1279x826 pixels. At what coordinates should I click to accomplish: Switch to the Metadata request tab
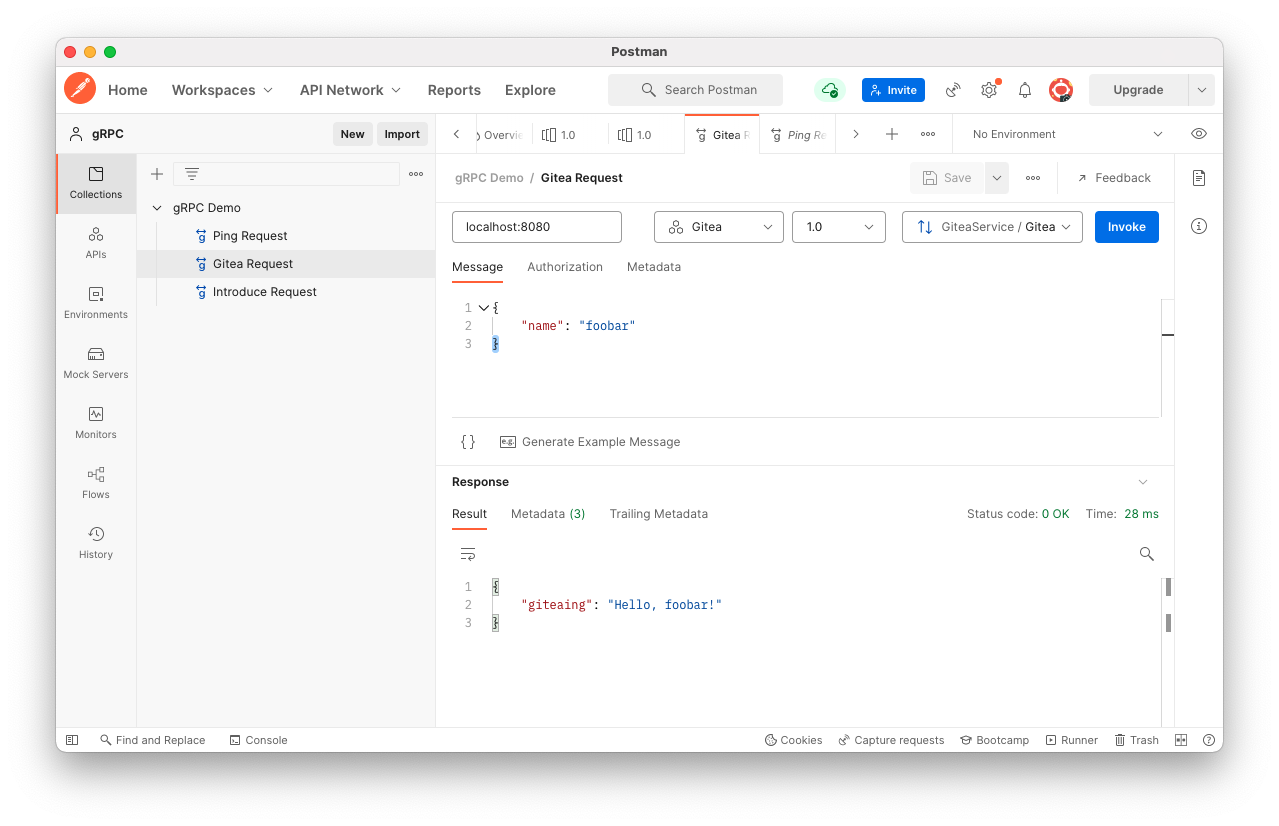pyautogui.click(x=654, y=267)
